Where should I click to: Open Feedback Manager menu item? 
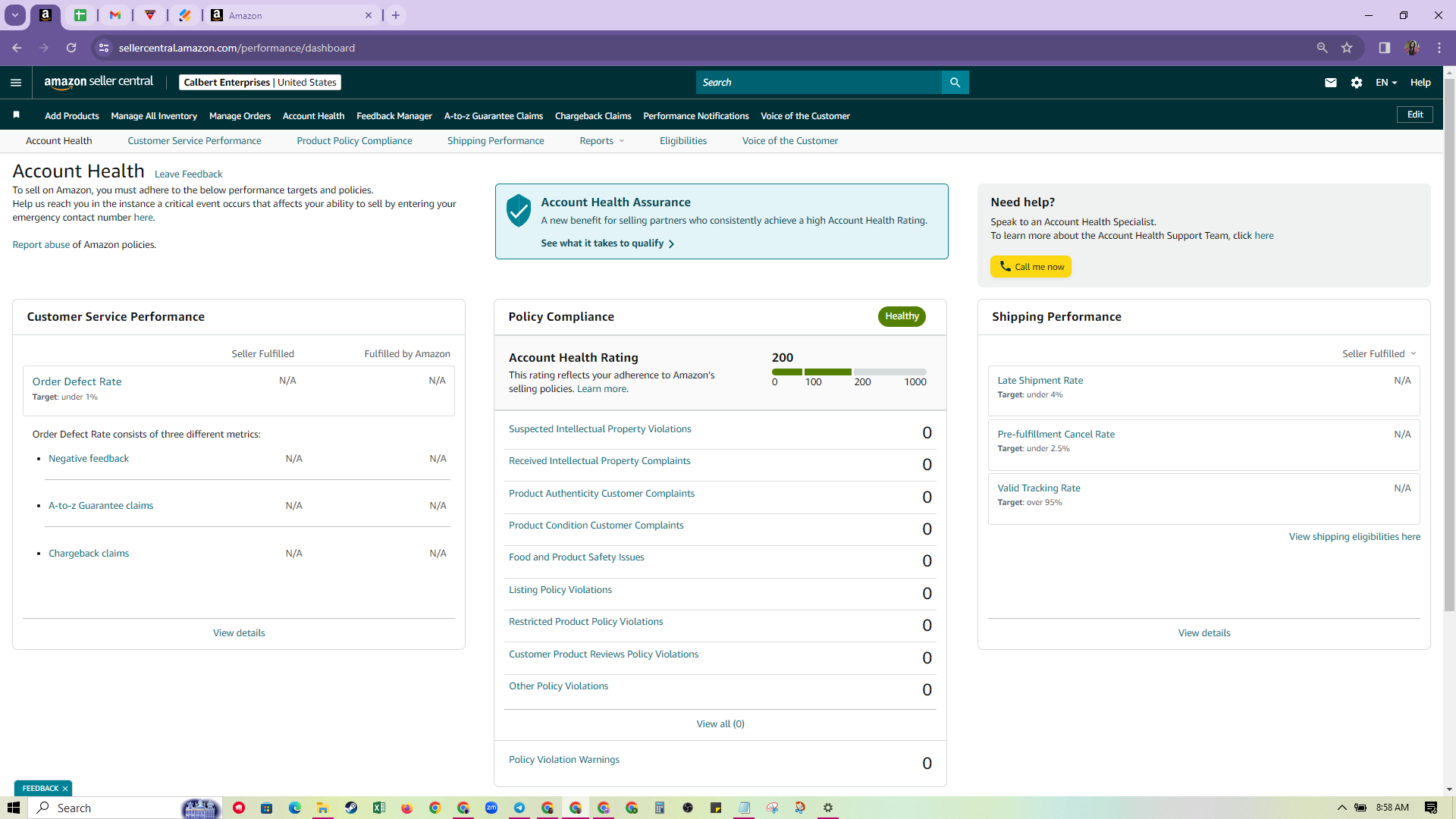tap(394, 116)
